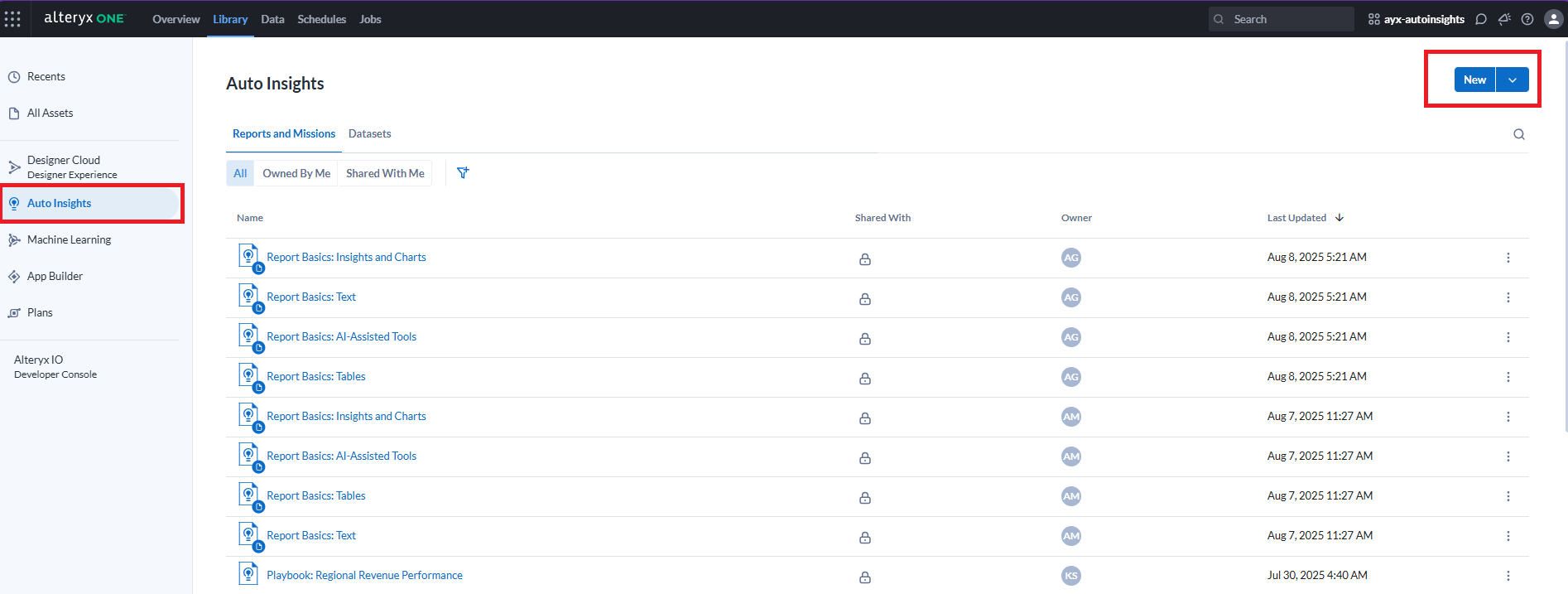Click the user profile avatar icon
The height and width of the screenshot is (594, 1568).
click(1553, 19)
